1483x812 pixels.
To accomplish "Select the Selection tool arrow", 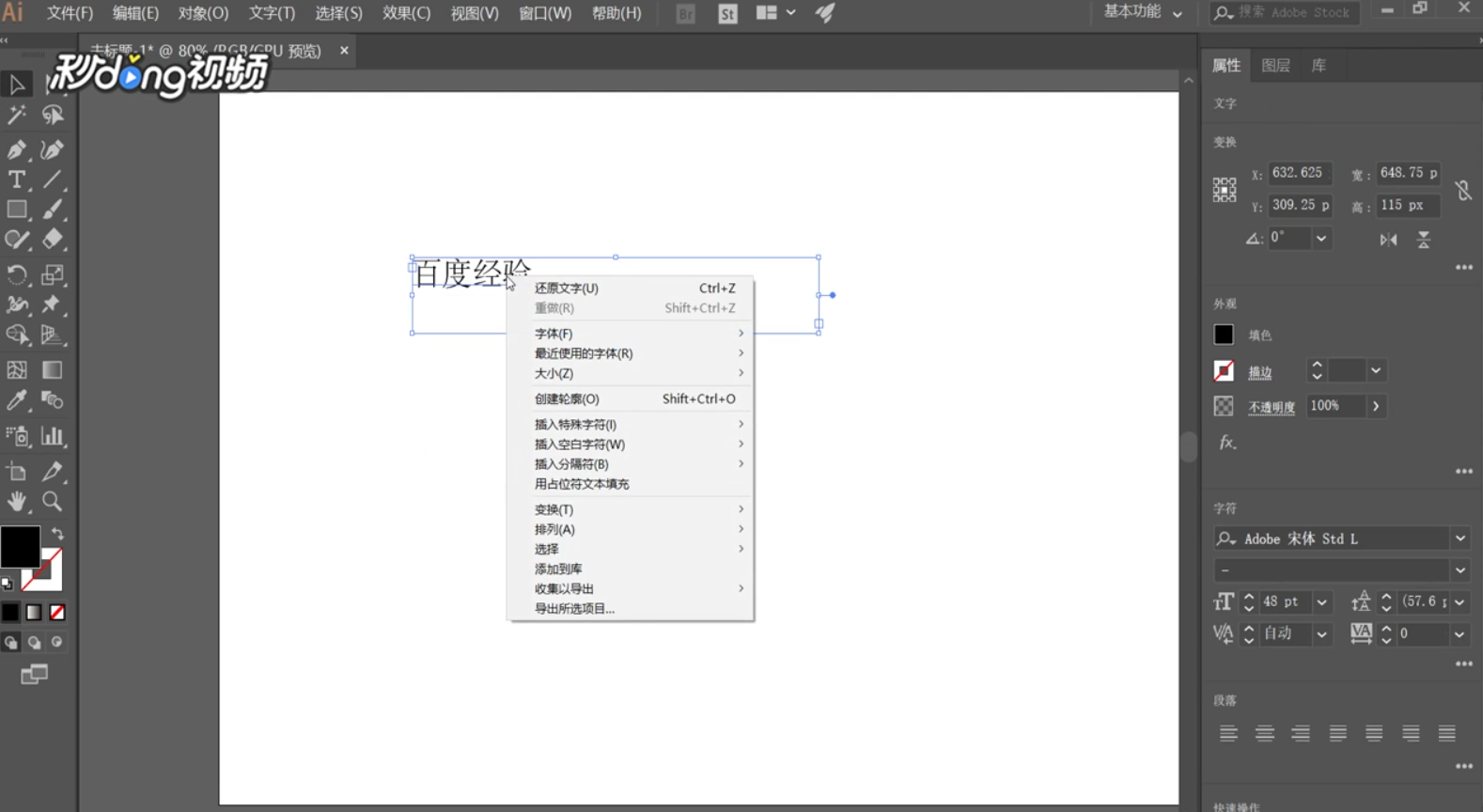I will tap(17, 85).
